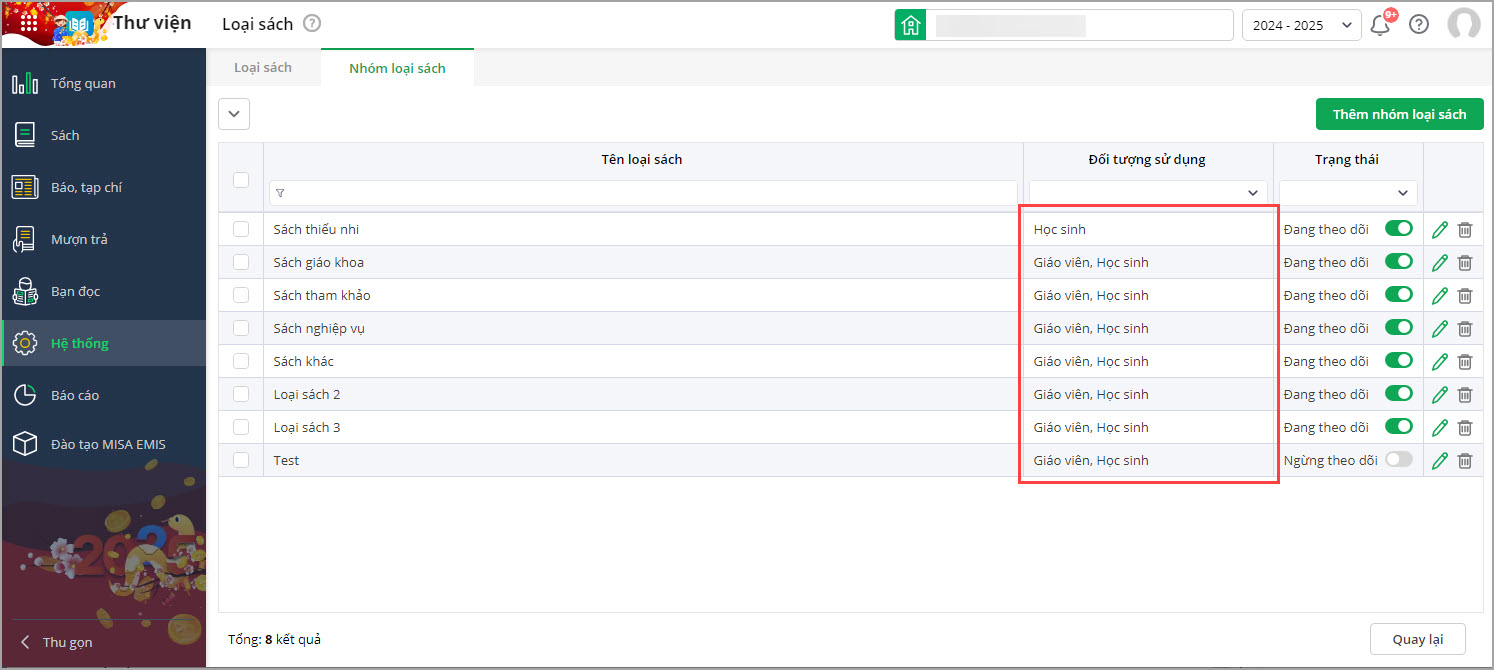Image resolution: width=1494 pixels, height=670 pixels.
Task: Click the Thêm nhóm loại sách button
Action: click(x=1399, y=114)
